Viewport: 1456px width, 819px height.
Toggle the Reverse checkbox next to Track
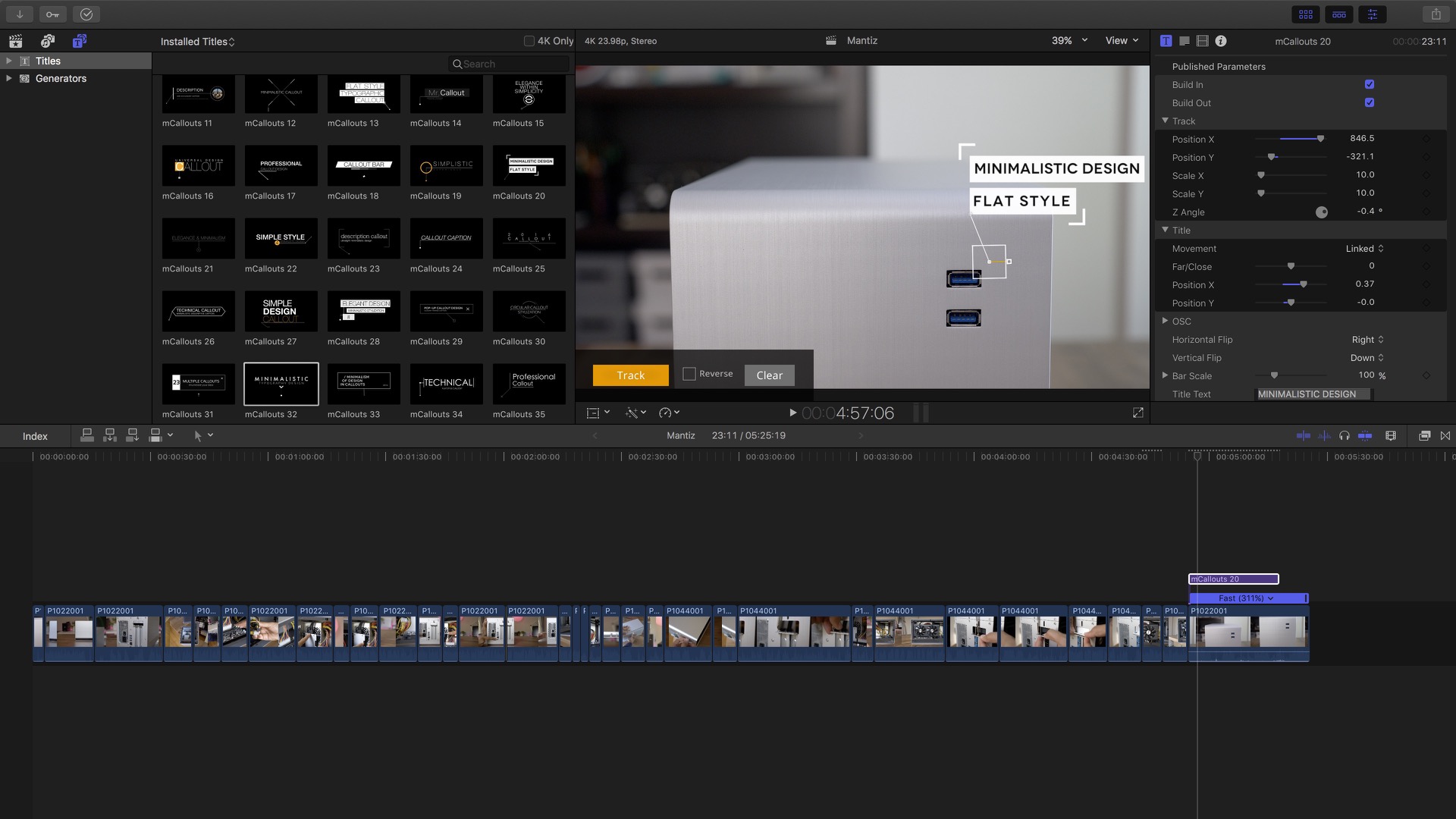point(689,373)
